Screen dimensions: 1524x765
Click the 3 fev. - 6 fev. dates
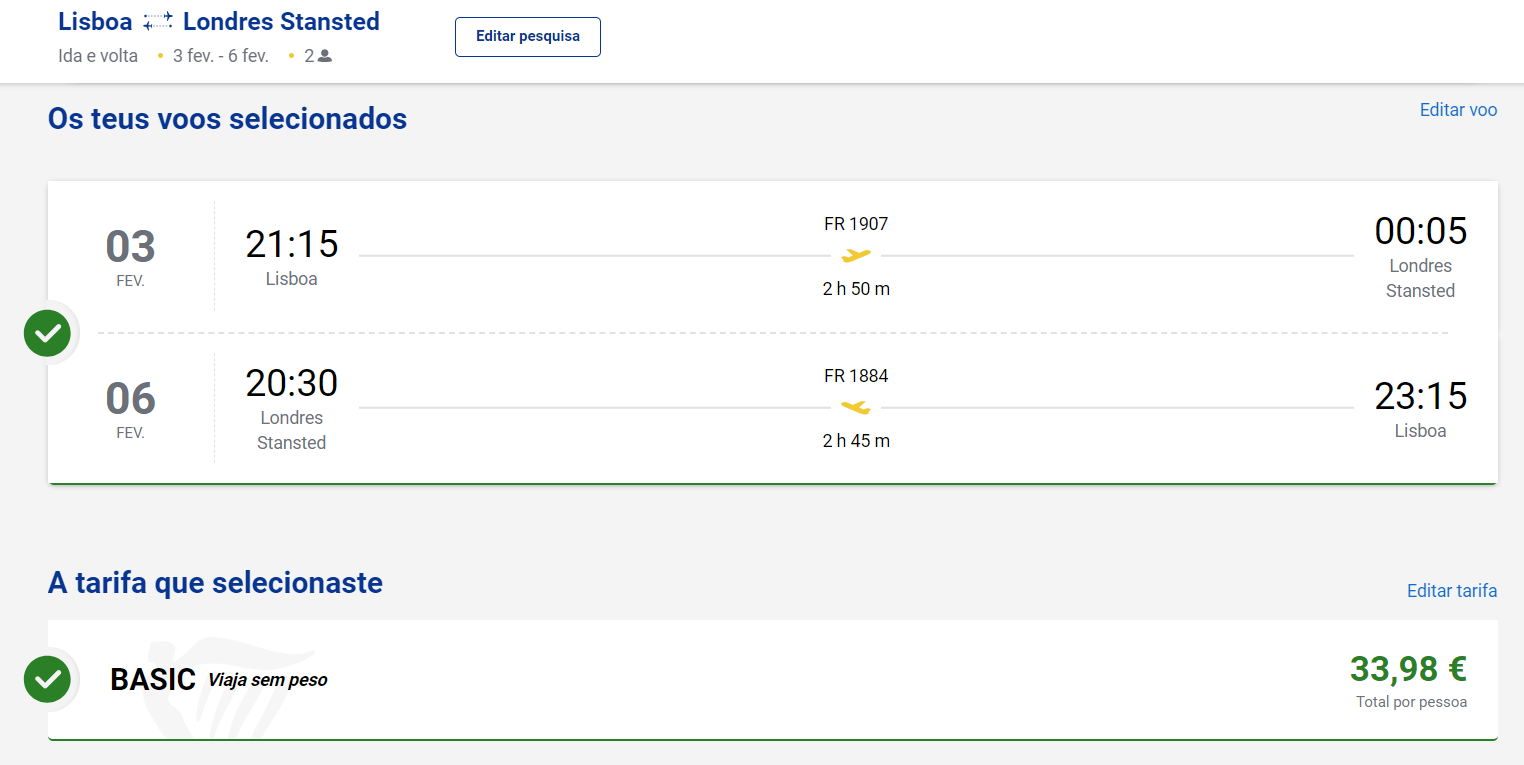point(221,56)
